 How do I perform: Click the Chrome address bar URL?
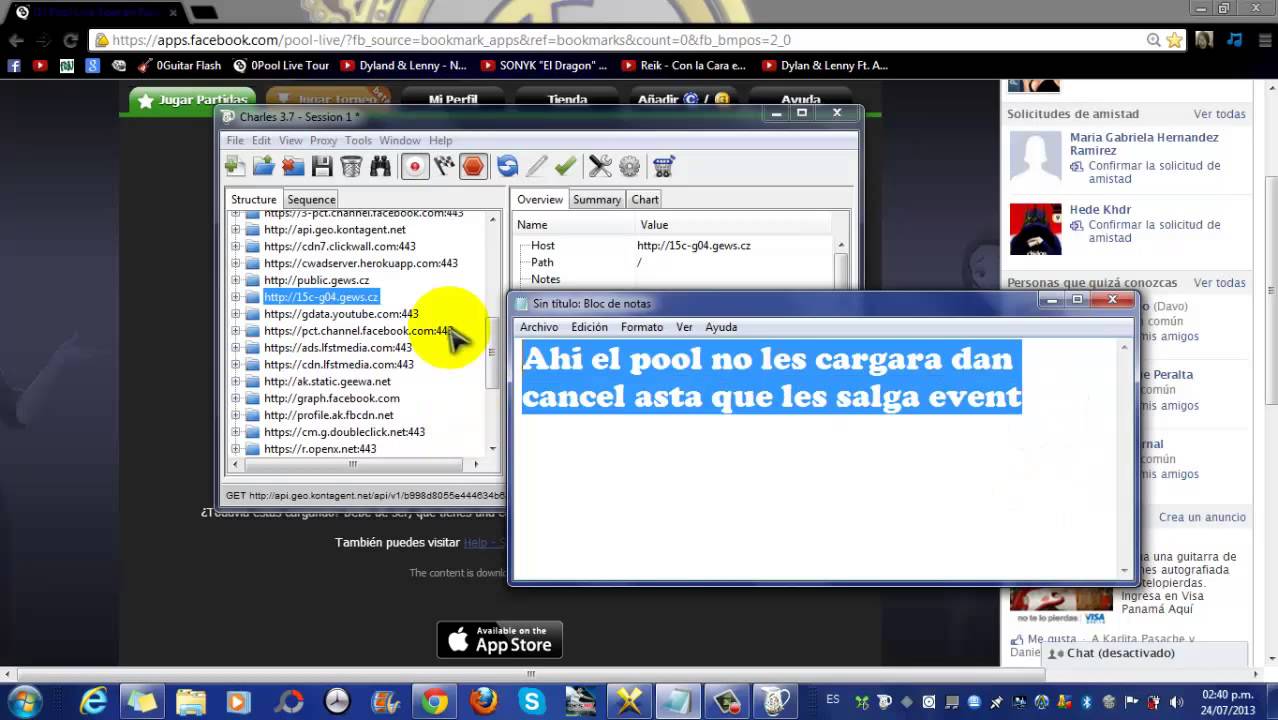coord(451,40)
